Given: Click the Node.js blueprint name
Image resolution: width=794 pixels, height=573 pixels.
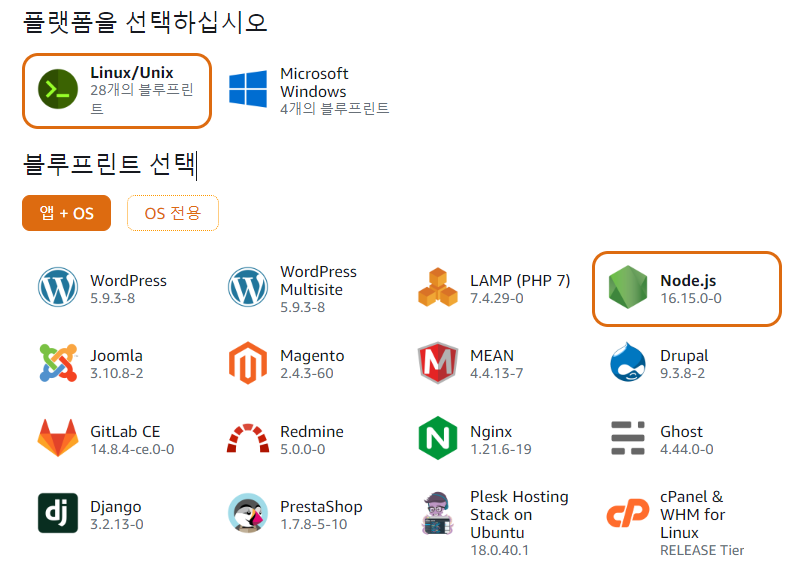Looking at the screenshot, I should point(688,280).
